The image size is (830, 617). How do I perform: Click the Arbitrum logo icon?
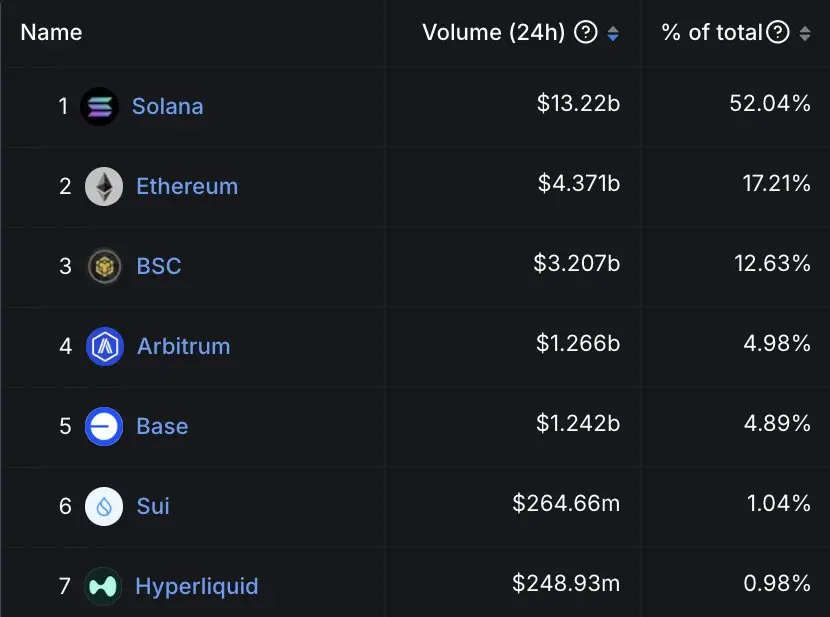[104, 346]
